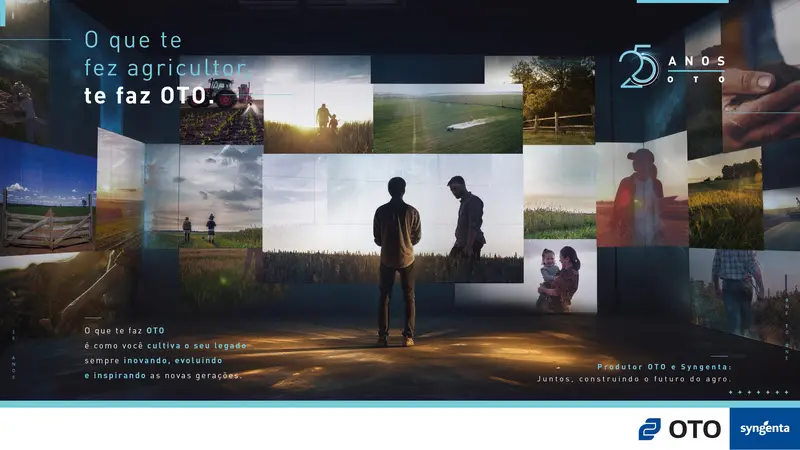800x450 pixels.
Task: Click the line 'sempre inovando, evoluindo'
Action: click(x=153, y=361)
